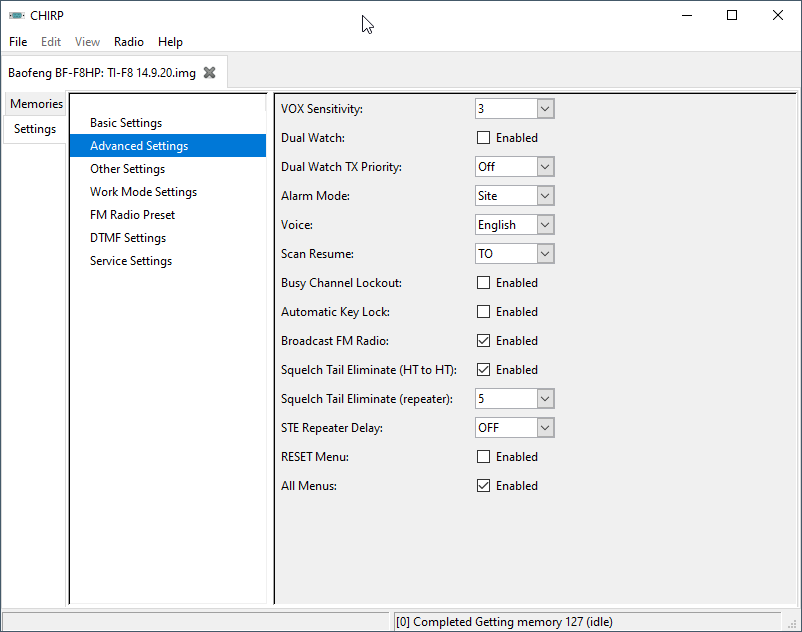The width and height of the screenshot is (802, 632).
Task: Open the View menu
Action: tap(87, 42)
